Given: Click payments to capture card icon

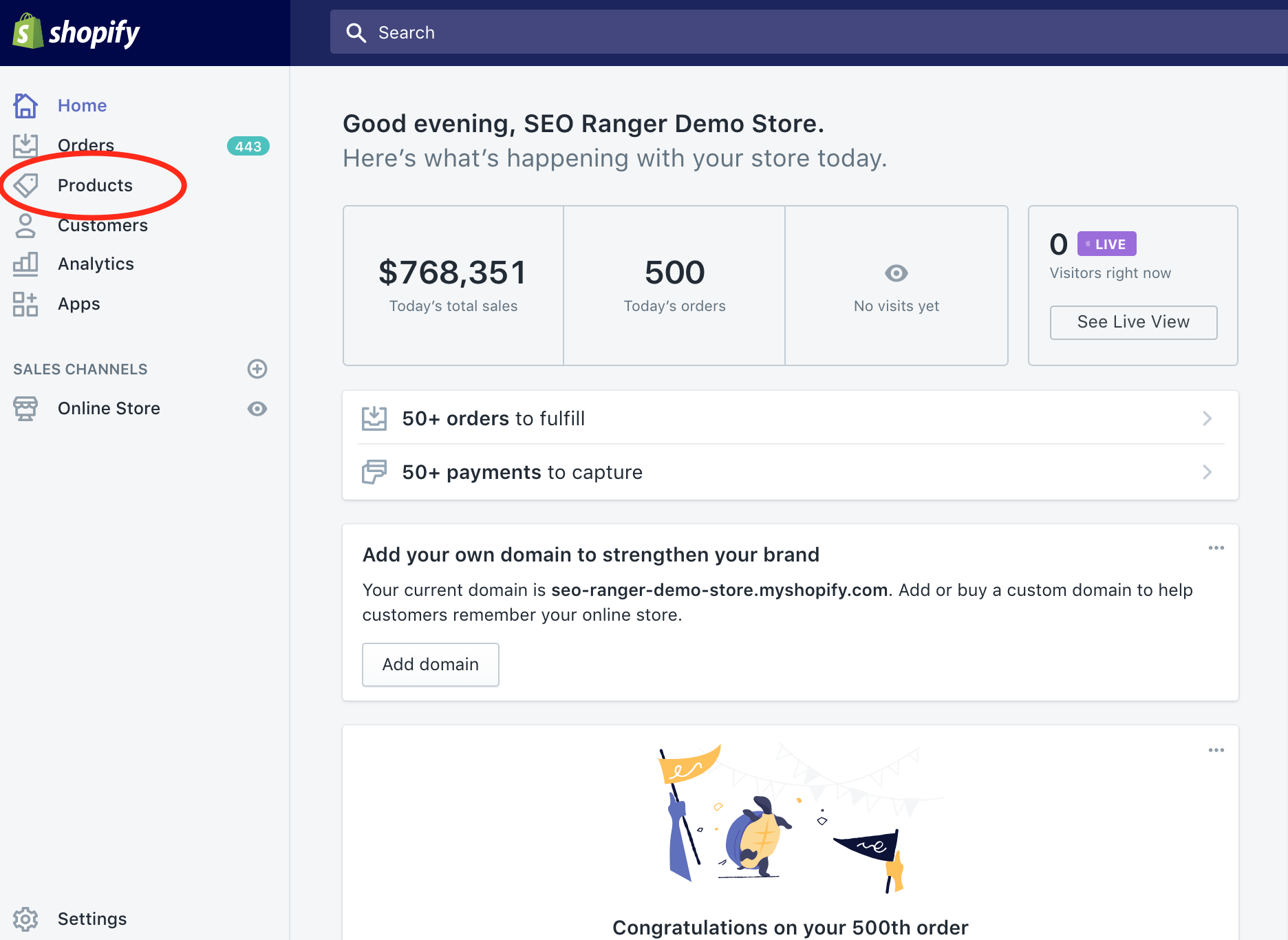Looking at the screenshot, I should [374, 472].
